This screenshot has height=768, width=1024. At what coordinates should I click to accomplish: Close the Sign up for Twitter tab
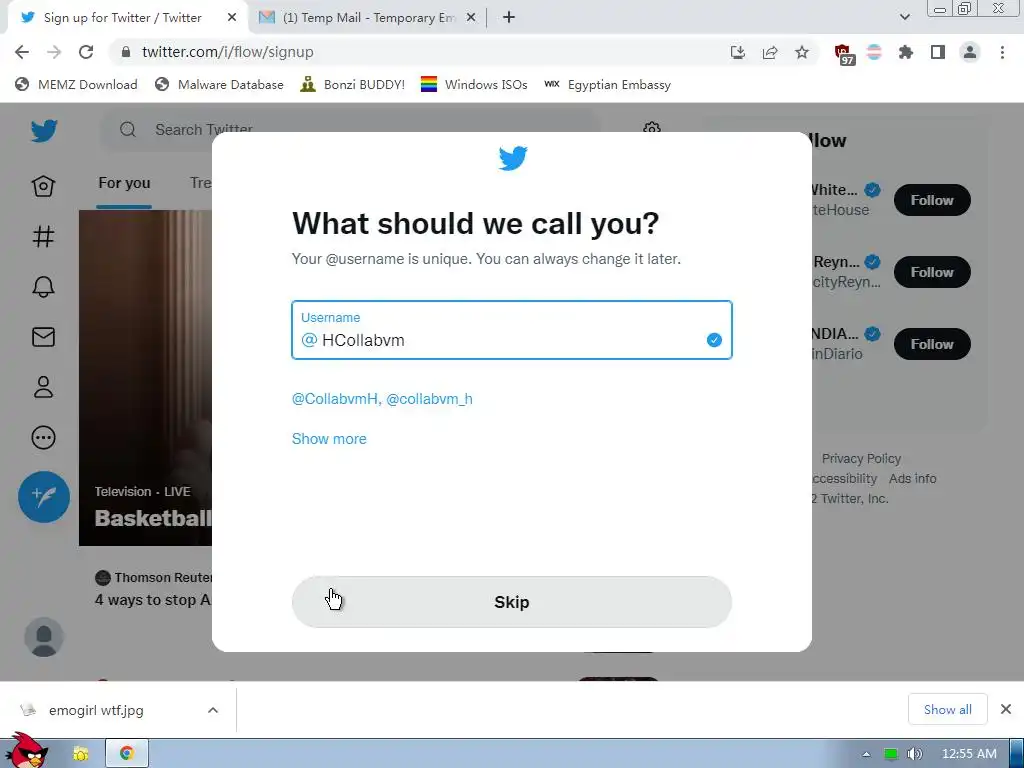pos(232,18)
